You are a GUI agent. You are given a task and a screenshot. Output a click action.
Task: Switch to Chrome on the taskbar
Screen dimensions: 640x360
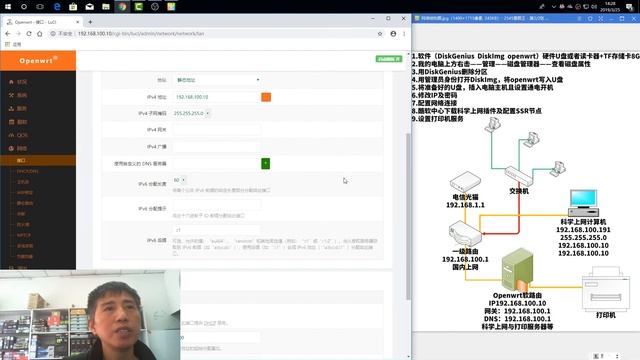pos(122,7)
